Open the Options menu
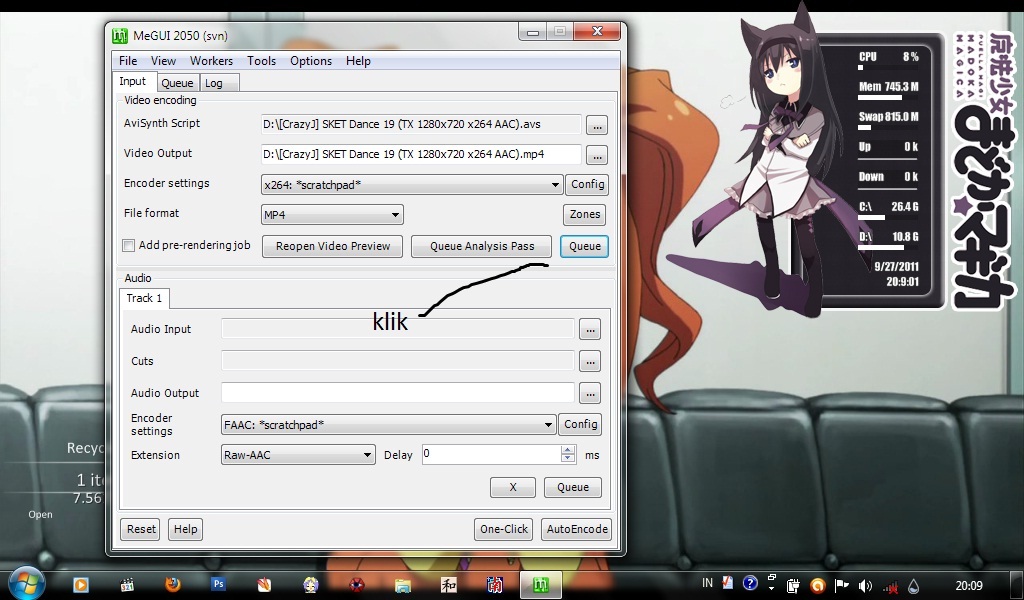 pos(311,61)
